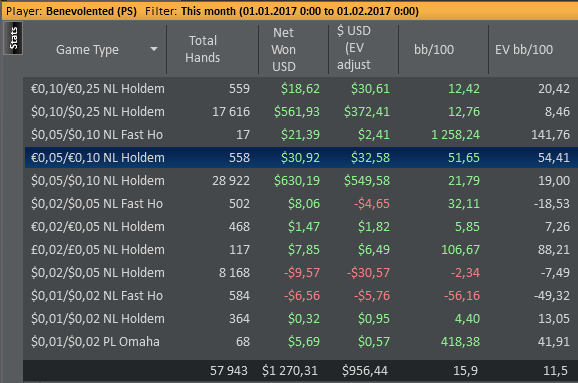Viewport: 578px width, 383px height.
Task: Select the £0,02/£0,05 NL Holdem row
Action: coord(300,250)
